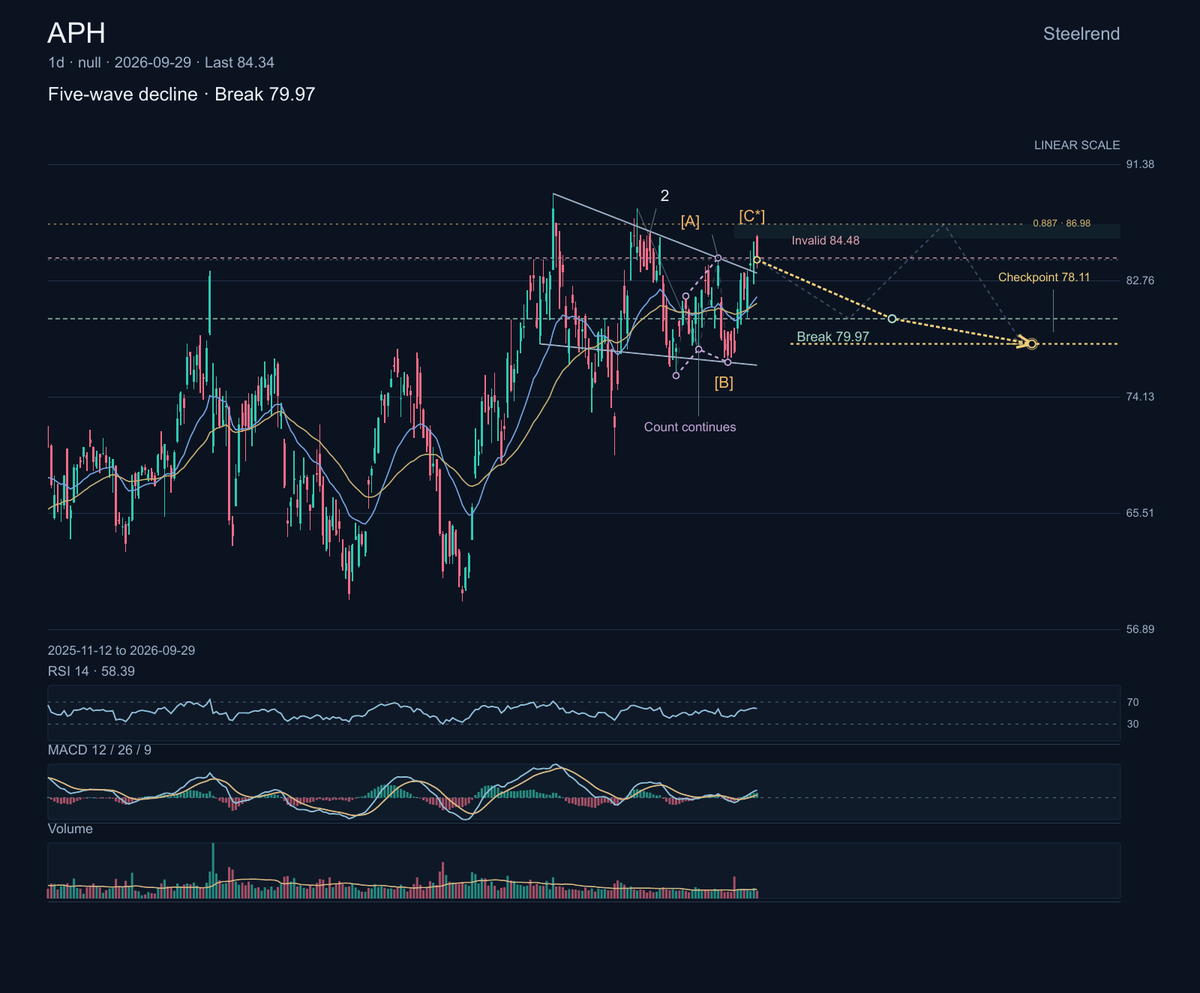Click the 'MACD 12 / 26 / 9' indicator label

point(100,749)
